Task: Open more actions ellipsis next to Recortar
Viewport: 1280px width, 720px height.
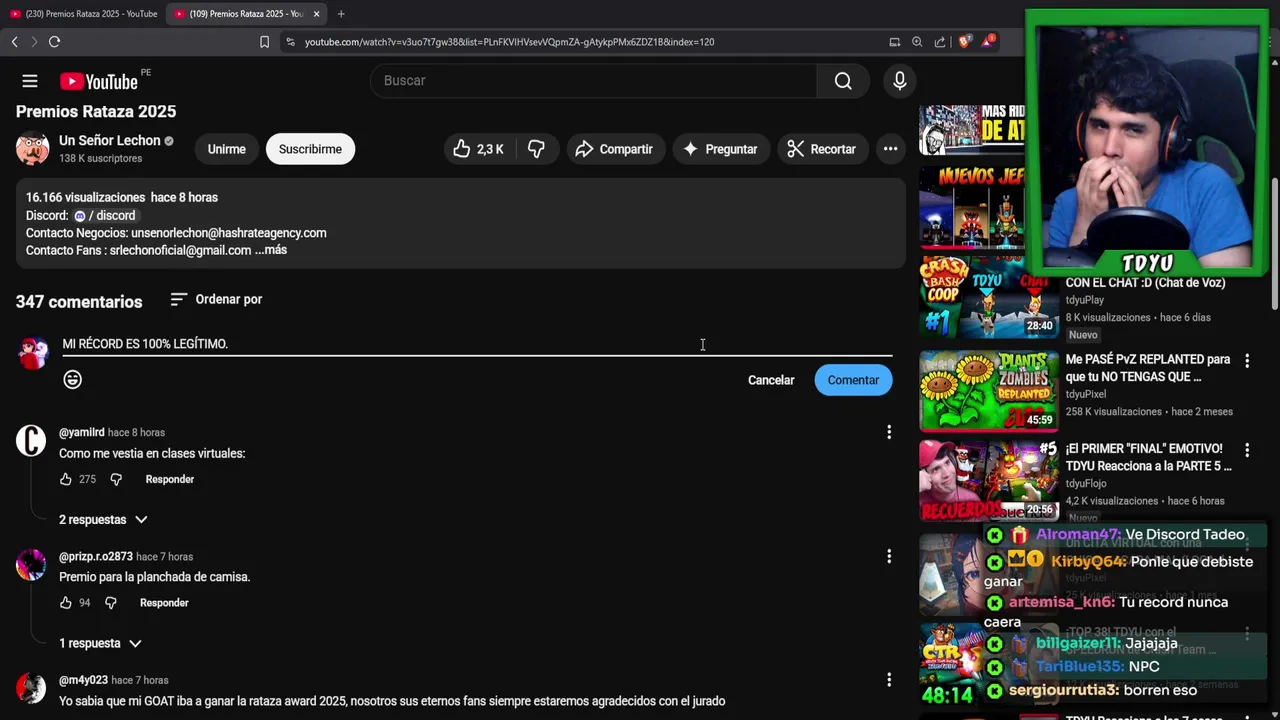Action: (x=890, y=149)
